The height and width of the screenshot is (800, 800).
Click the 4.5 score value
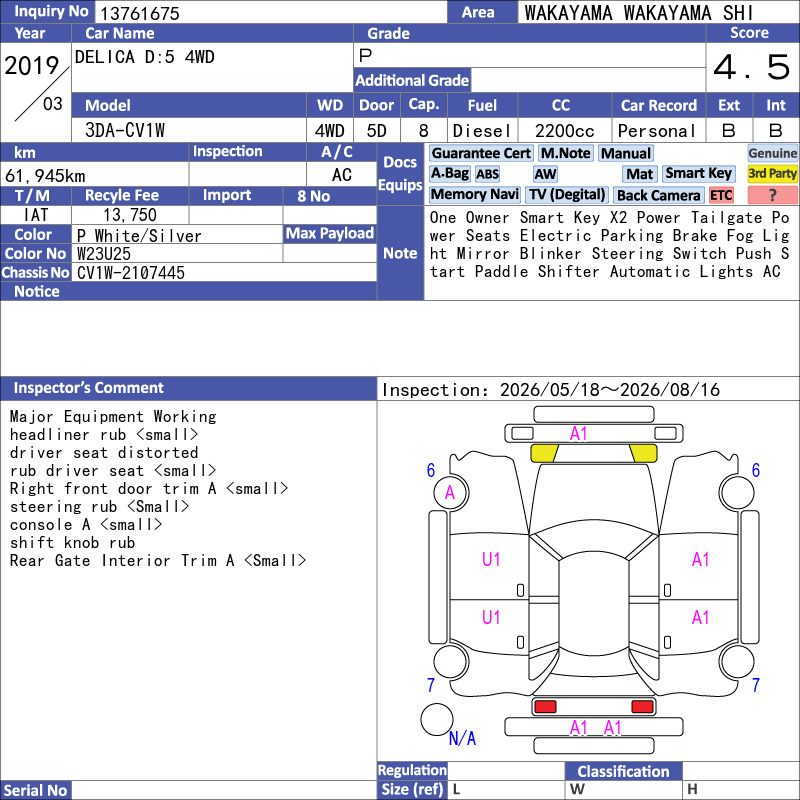tap(752, 67)
